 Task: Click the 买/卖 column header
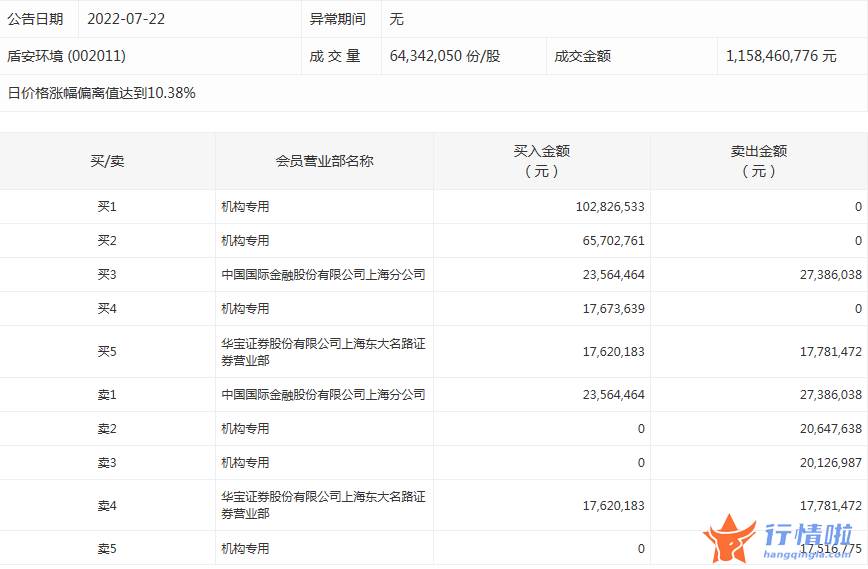(x=107, y=161)
